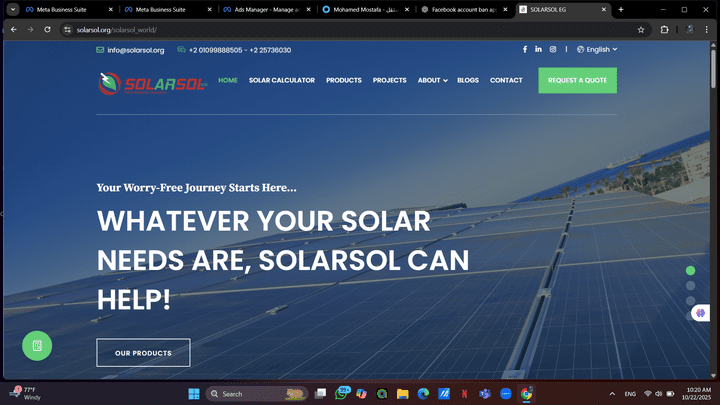Screen dimensions: 720x405
Task: Open weather widget showing 77°F
Action: pyautogui.click(x=26, y=394)
